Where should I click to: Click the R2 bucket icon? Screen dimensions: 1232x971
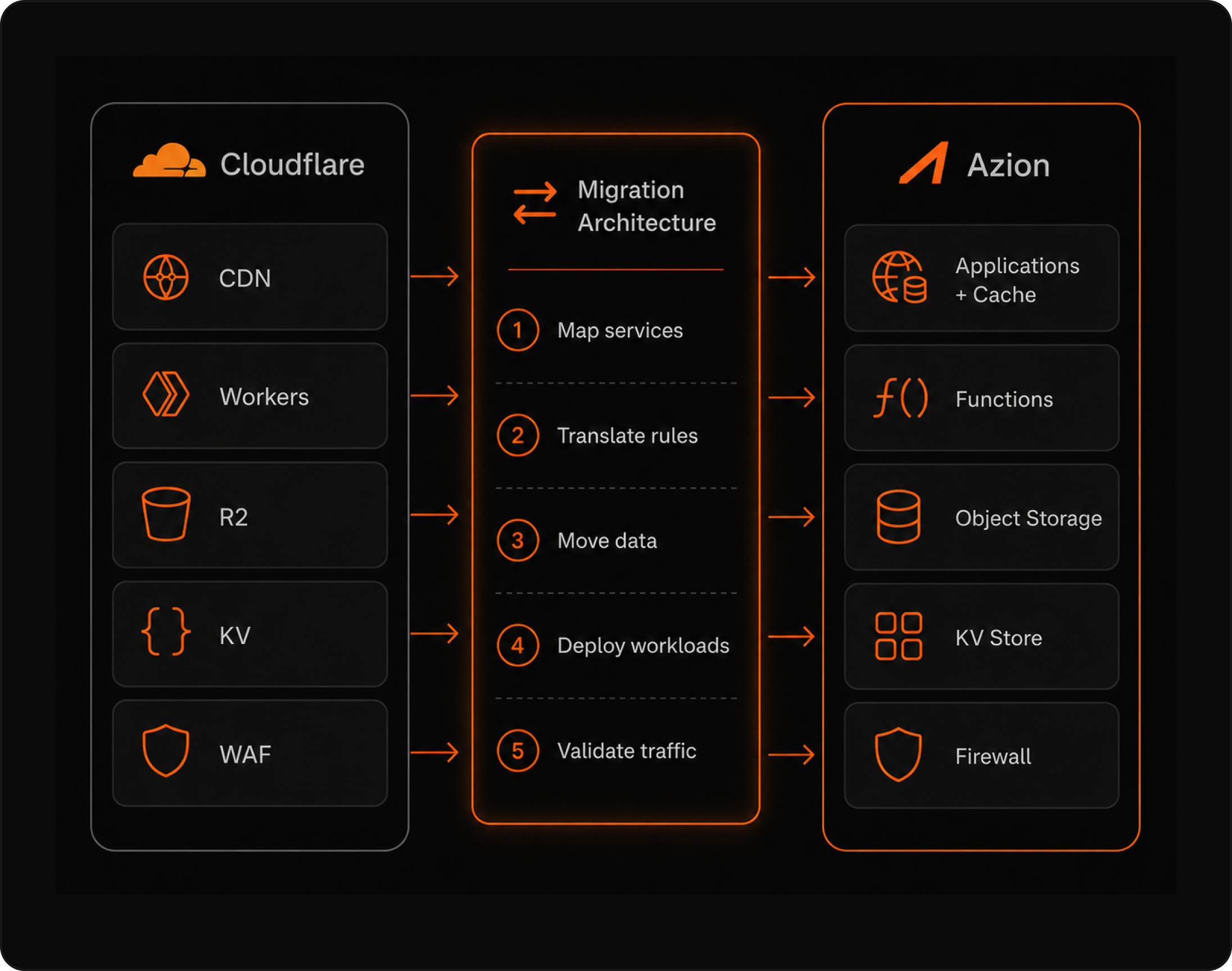point(165,514)
